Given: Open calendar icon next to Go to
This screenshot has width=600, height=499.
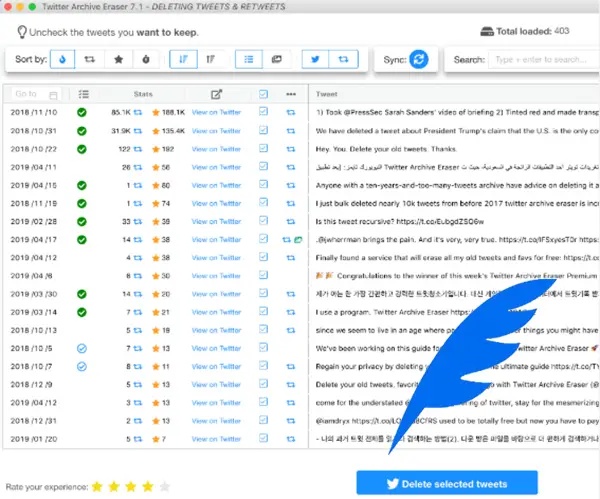Looking at the screenshot, I should [x=54, y=95].
